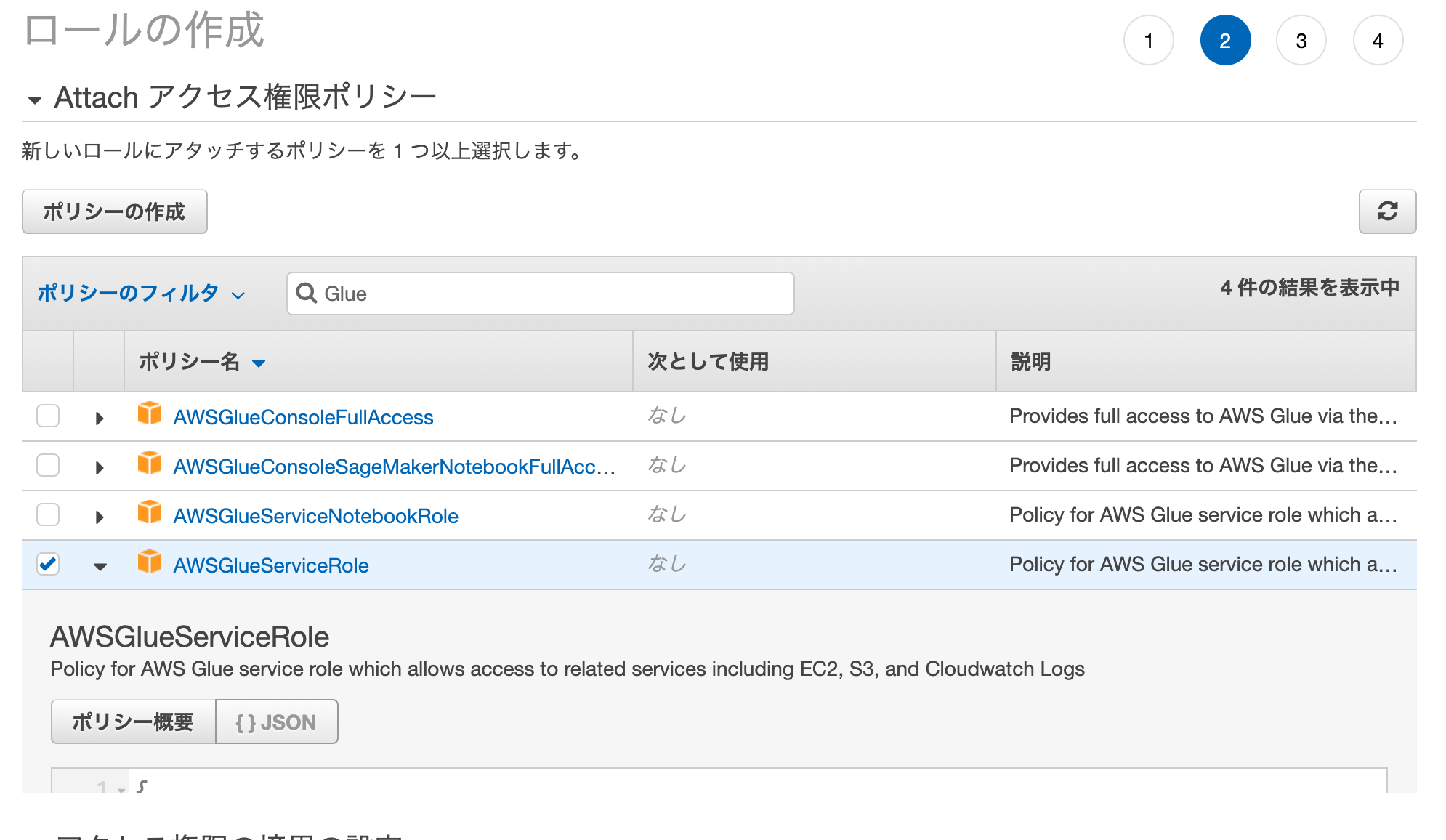Switch to the {} JSON tab

click(276, 722)
